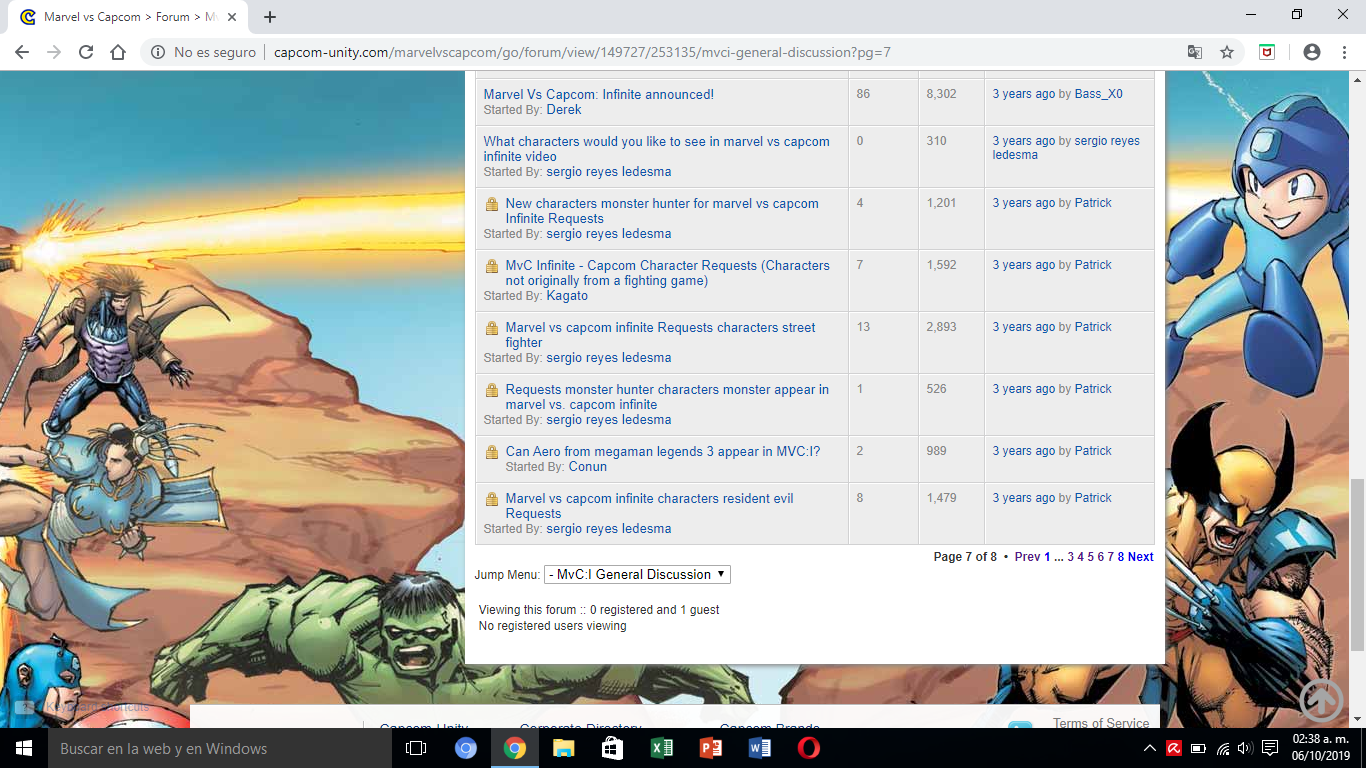Open the battery status tray icon

click(x=1198, y=748)
